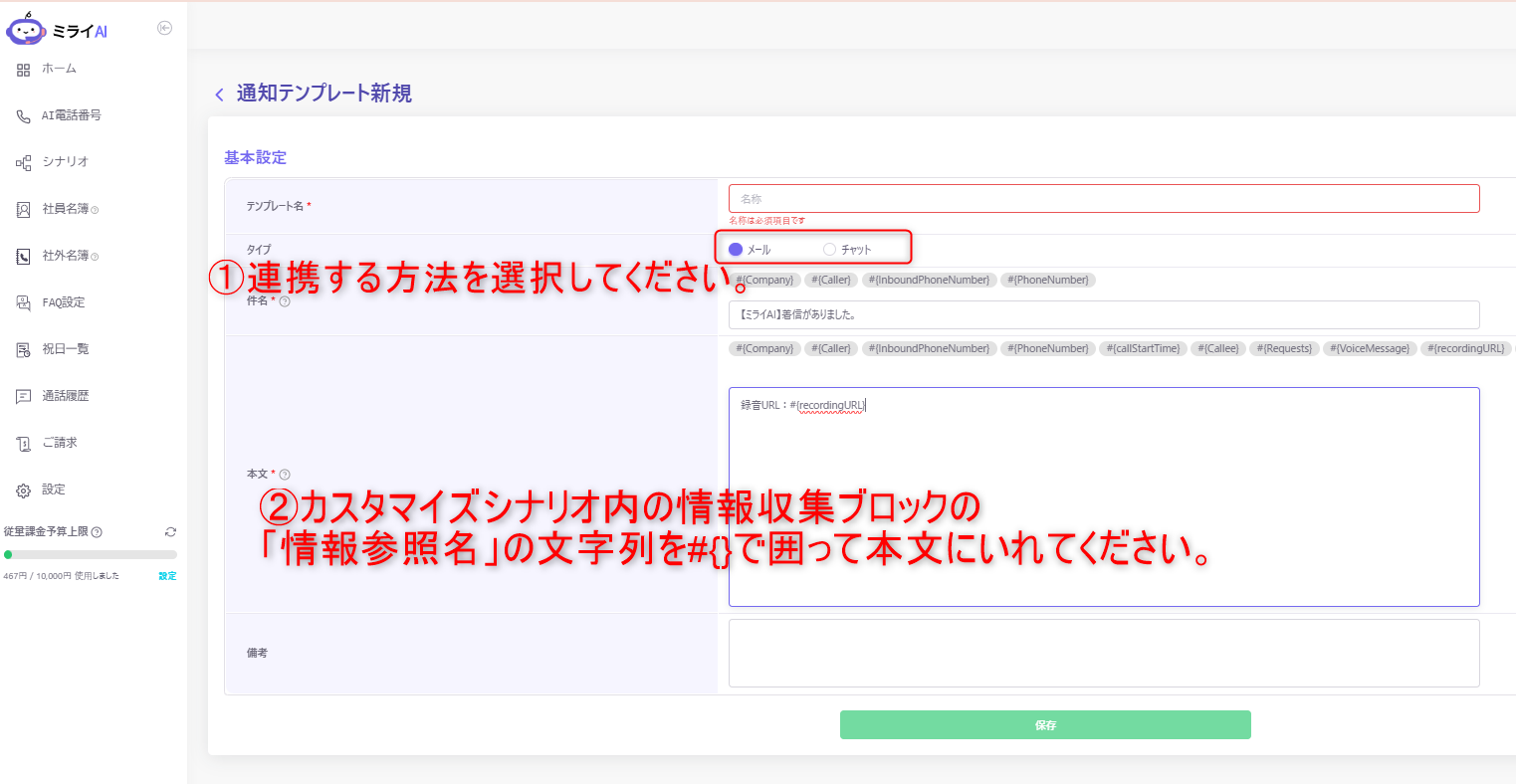Select the メール radio button
This screenshot has height=784, width=1516.
point(736,250)
